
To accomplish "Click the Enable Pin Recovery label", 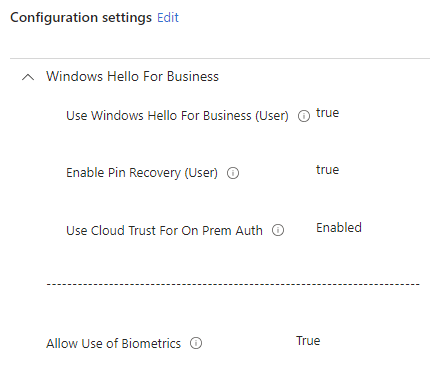I will pyautogui.click(x=142, y=173).
